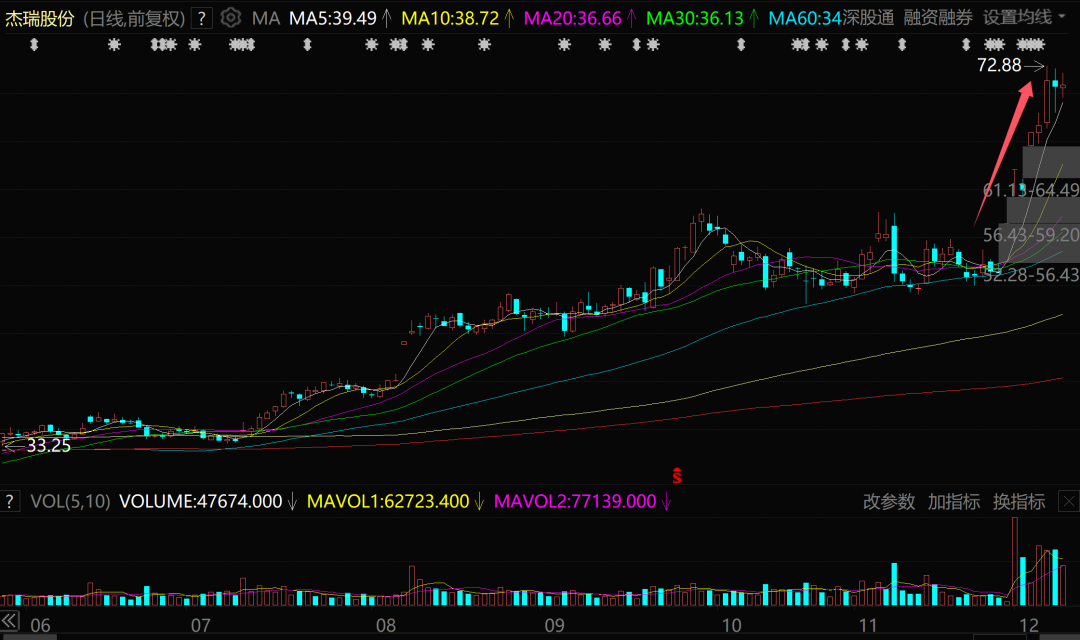Click the horizontal scrollbar thumb at bottom left
Screen dimensions: 1080x640
[x=28, y=637]
